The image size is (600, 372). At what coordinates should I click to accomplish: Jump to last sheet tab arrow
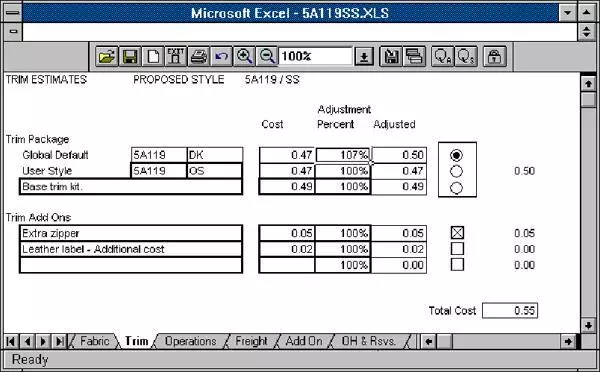point(59,341)
